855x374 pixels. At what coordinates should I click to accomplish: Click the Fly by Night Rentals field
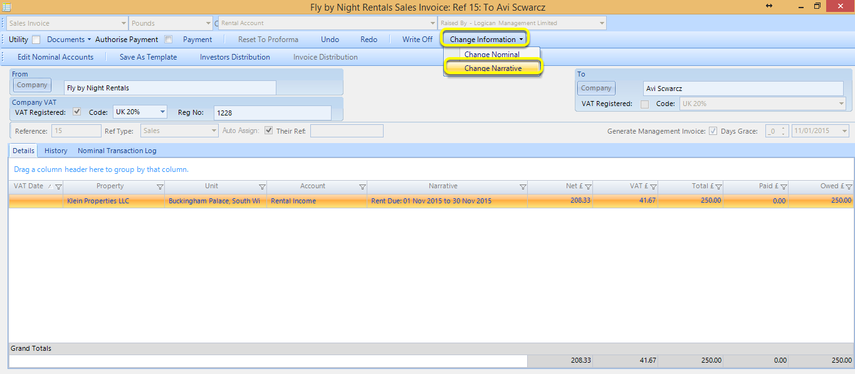tap(170, 87)
